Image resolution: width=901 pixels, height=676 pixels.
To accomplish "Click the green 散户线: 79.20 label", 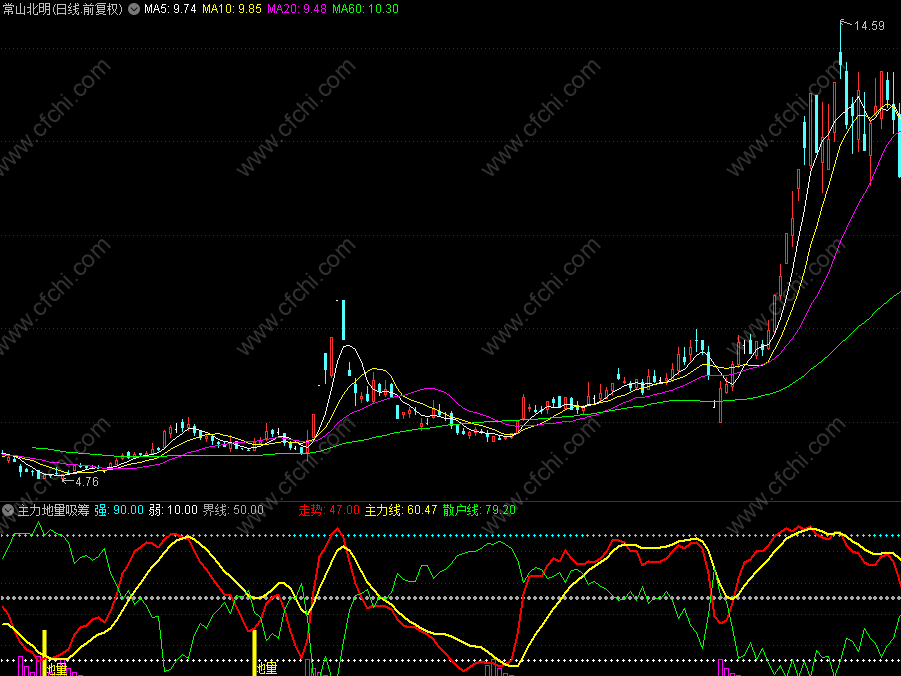I will point(480,510).
